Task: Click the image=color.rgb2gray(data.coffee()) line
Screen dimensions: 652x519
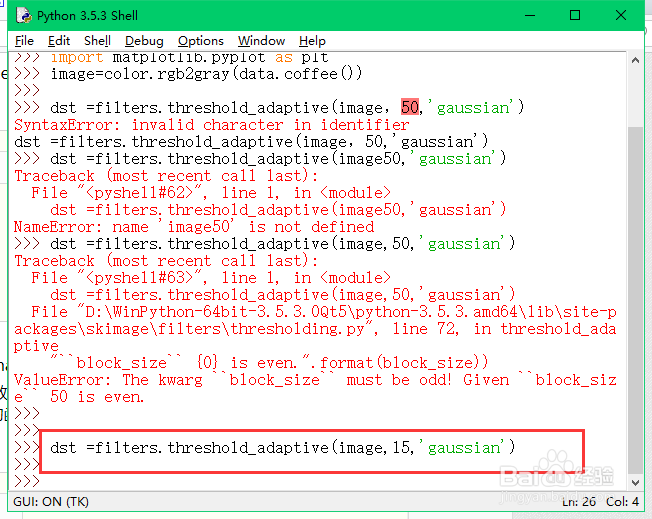Action: pyautogui.click(x=206, y=74)
